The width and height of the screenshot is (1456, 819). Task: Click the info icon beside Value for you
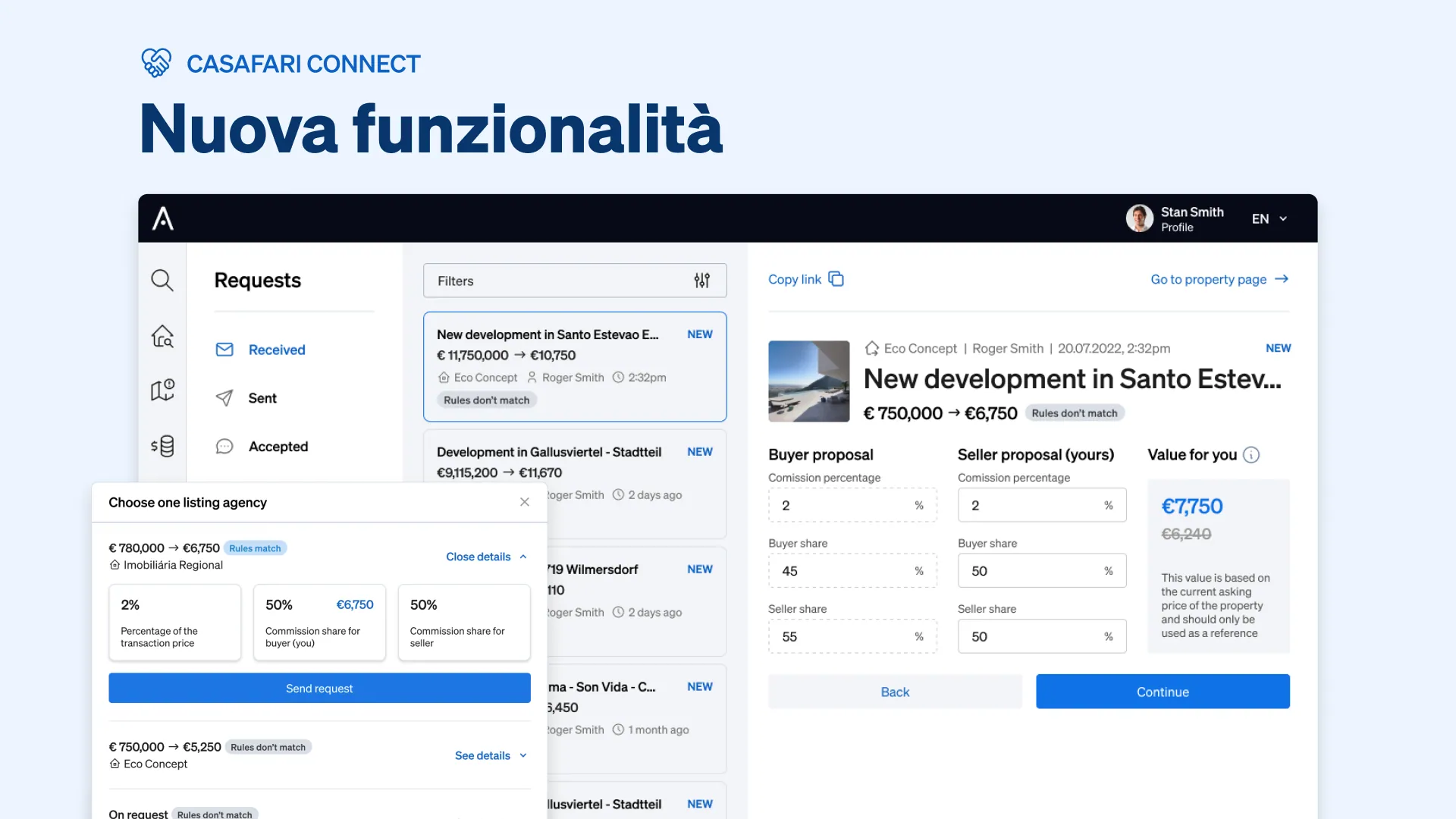tap(1251, 455)
